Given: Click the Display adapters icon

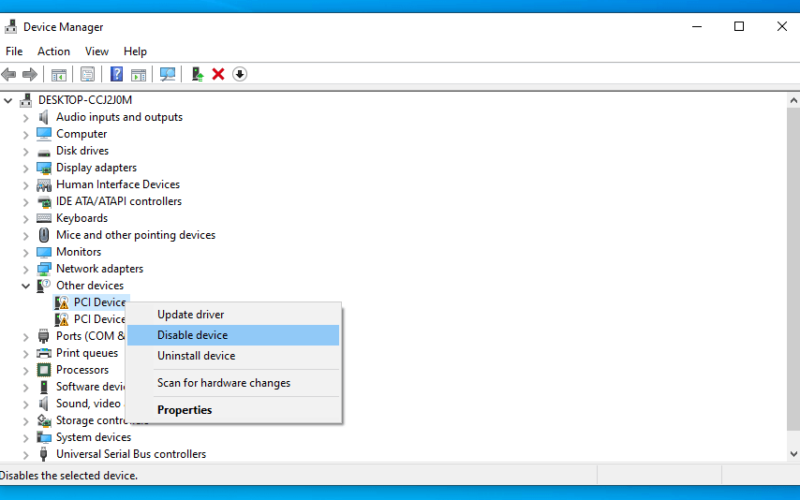Looking at the screenshot, I should coord(44,168).
